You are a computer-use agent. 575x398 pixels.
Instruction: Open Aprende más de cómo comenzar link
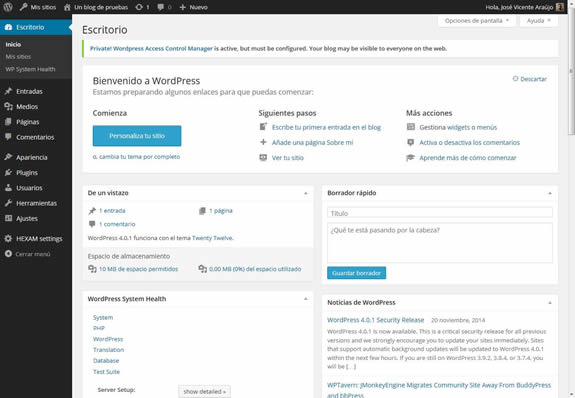pos(468,158)
